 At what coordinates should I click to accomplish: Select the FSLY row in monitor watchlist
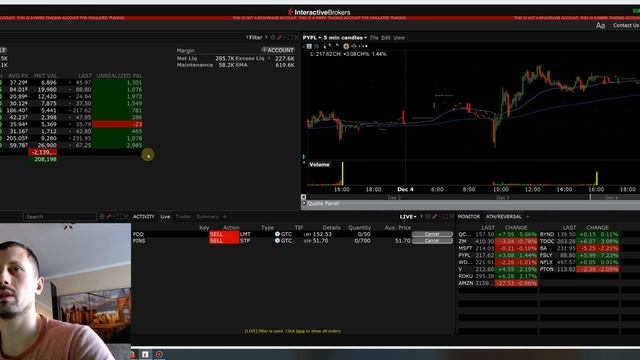(579, 255)
